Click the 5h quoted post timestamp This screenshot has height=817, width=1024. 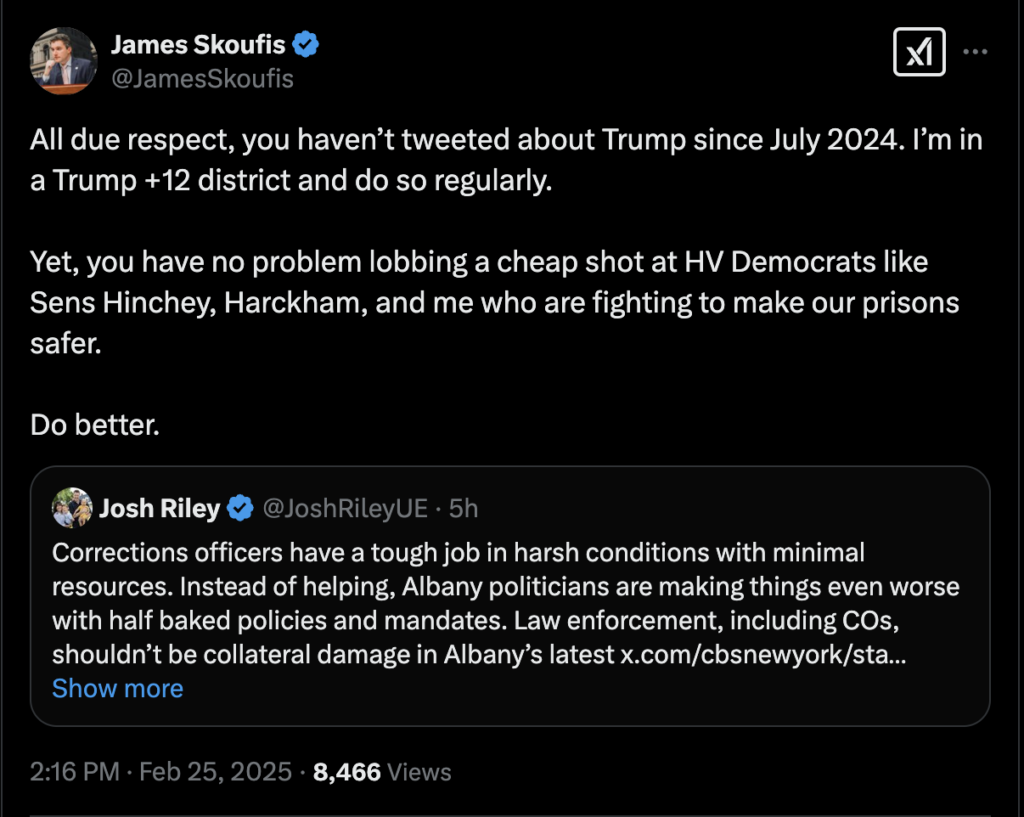[463, 509]
